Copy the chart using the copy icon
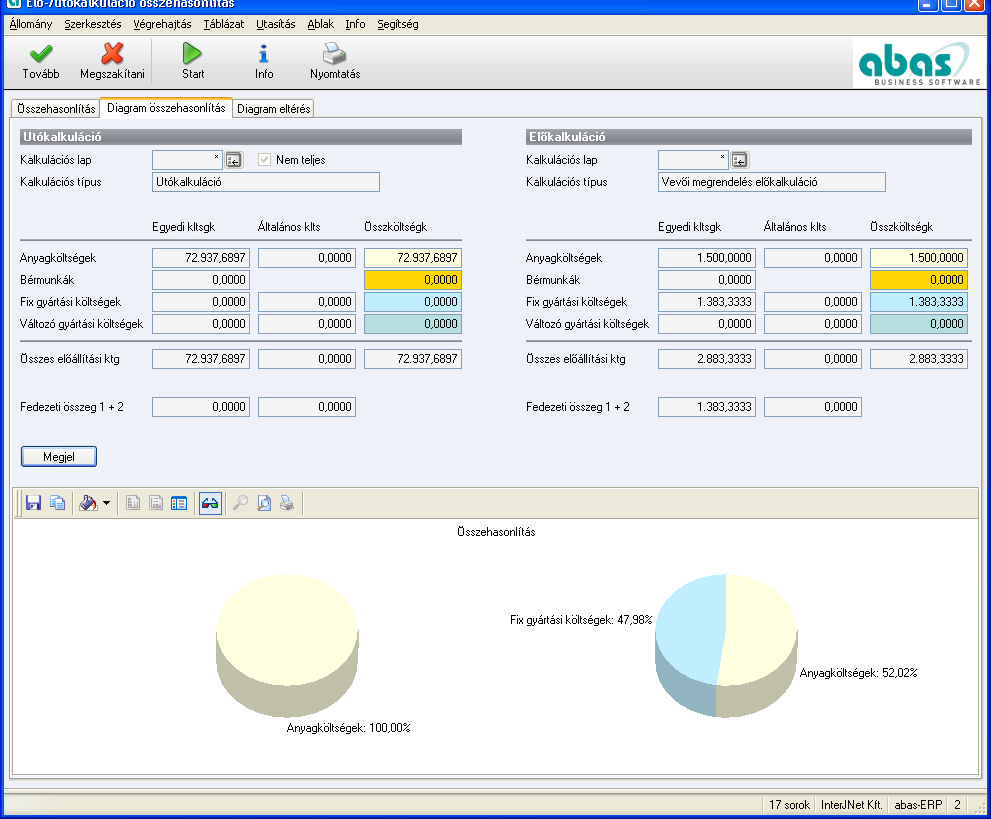The height and width of the screenshot is (819, 991). pos(58,503)
